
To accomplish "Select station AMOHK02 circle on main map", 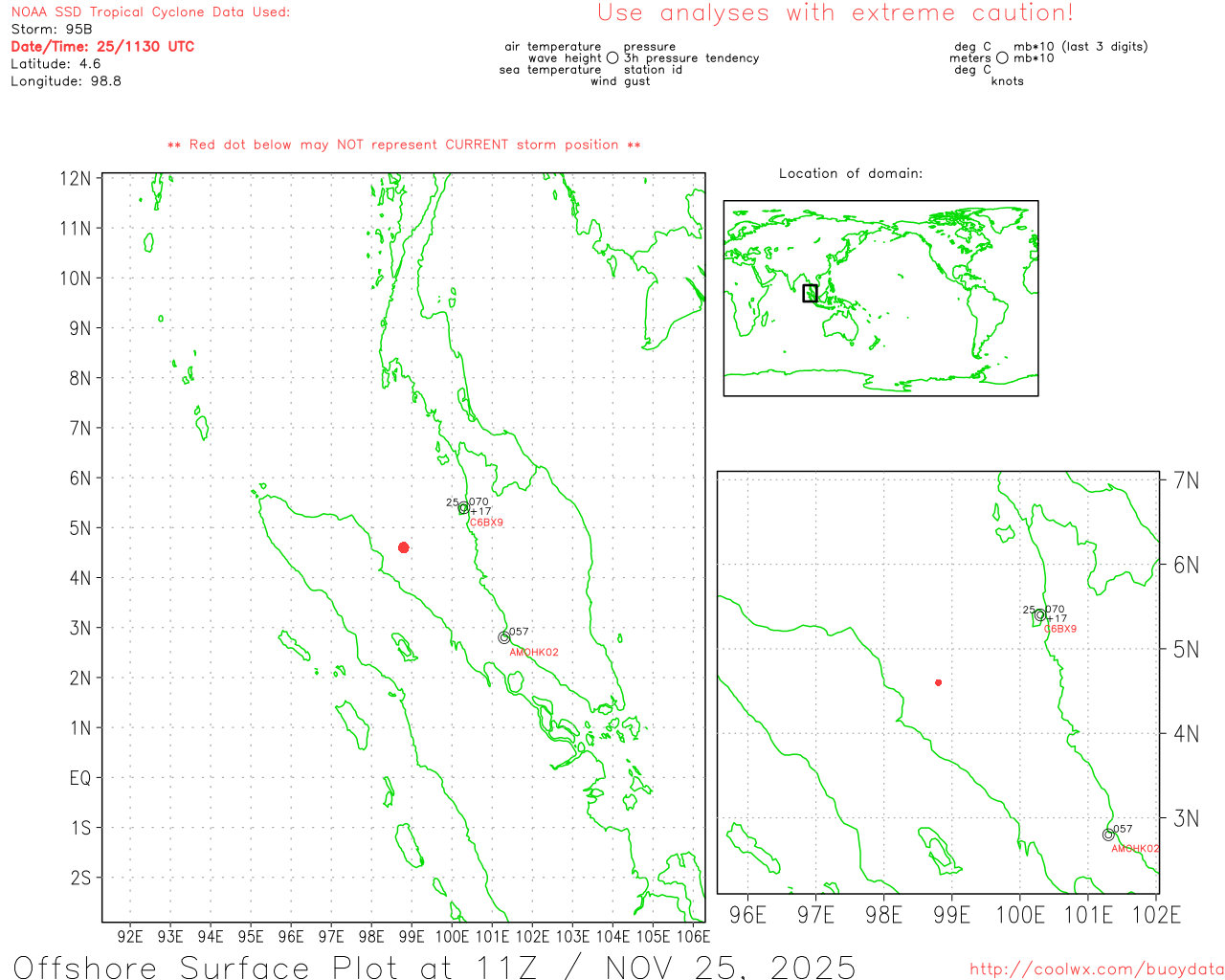I will coord(504,637).
